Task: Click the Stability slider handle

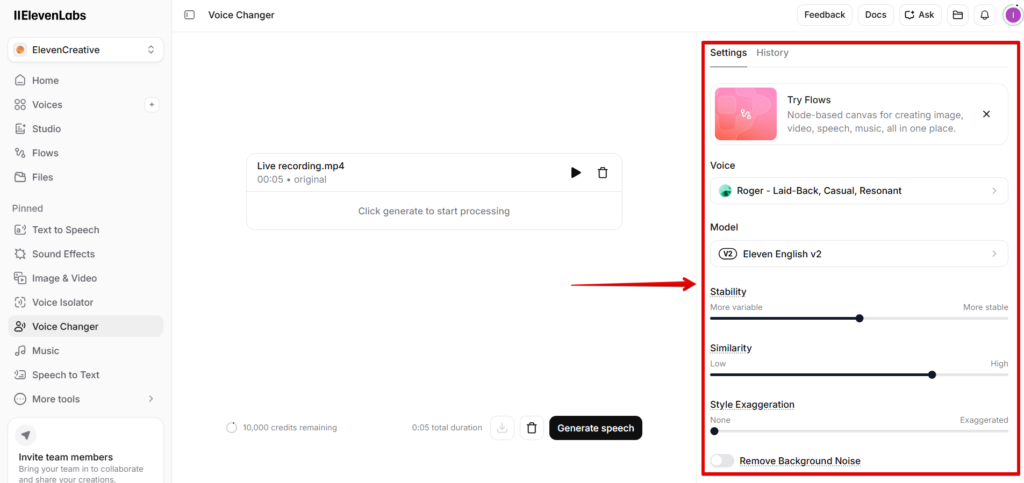Action: pos(859,319)
